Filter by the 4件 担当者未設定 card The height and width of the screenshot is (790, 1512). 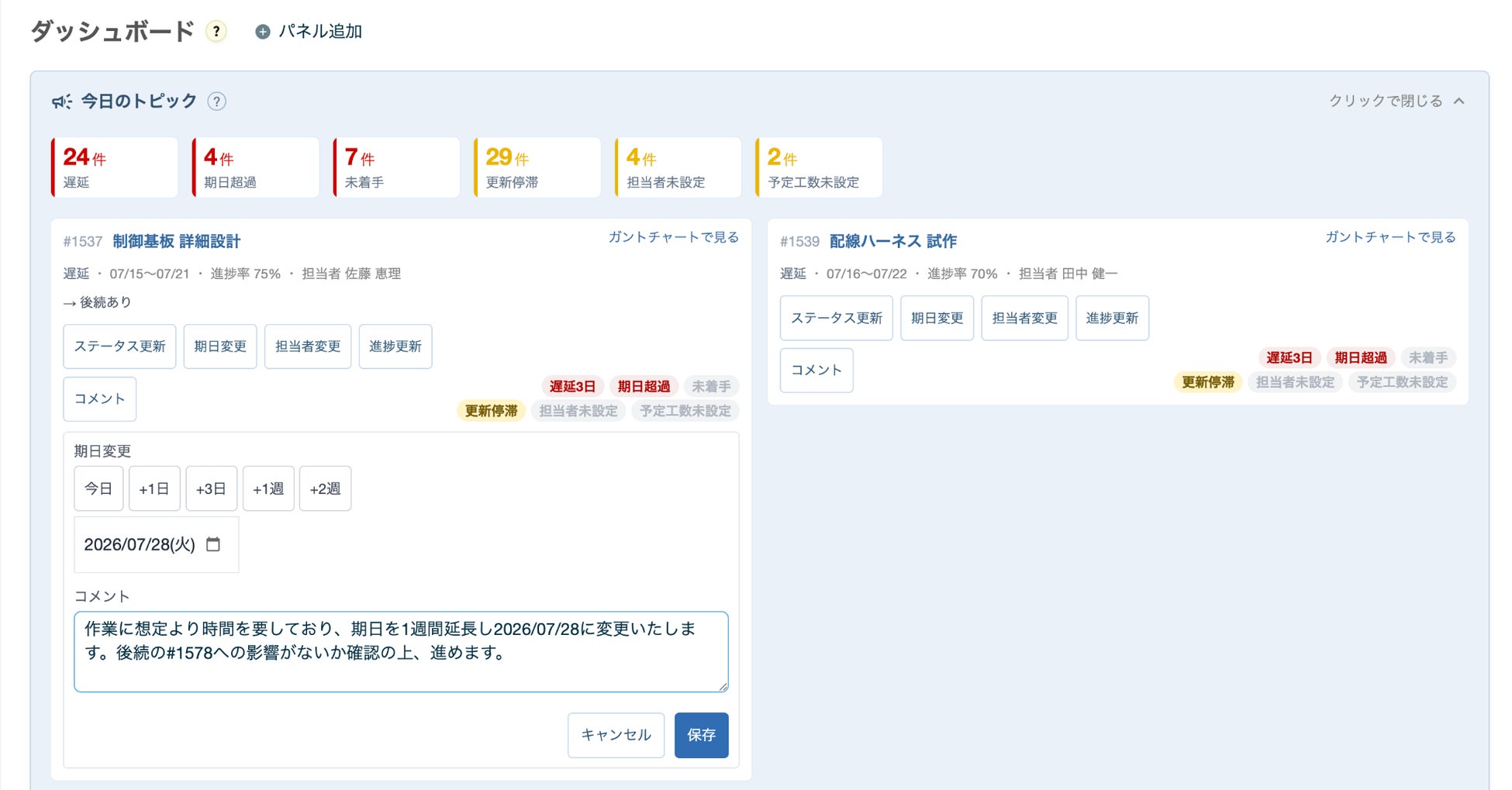pyautogui.click(x=678, y=167)
